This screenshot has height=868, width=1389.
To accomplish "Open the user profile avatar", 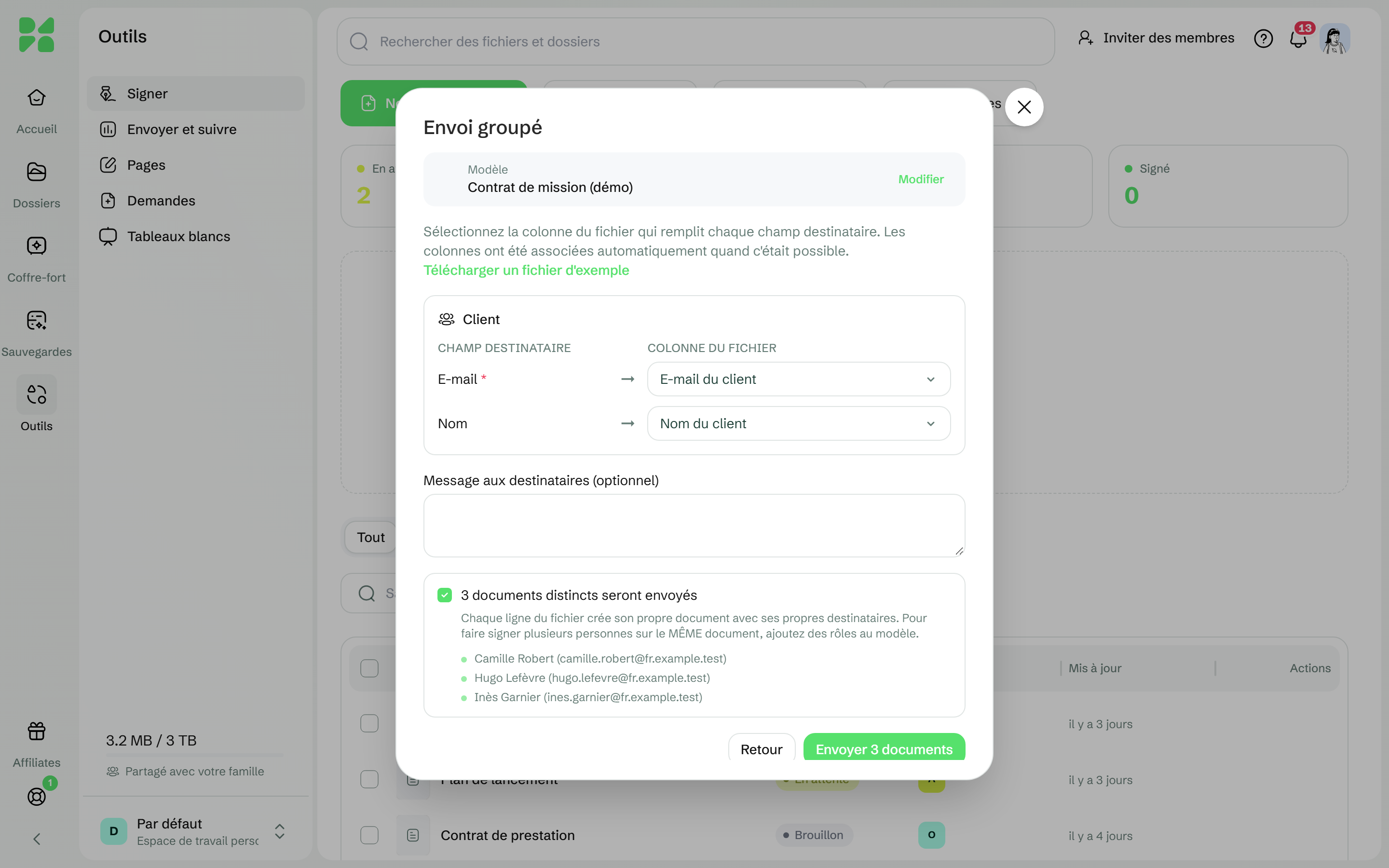I will (x=1335, y=39).
